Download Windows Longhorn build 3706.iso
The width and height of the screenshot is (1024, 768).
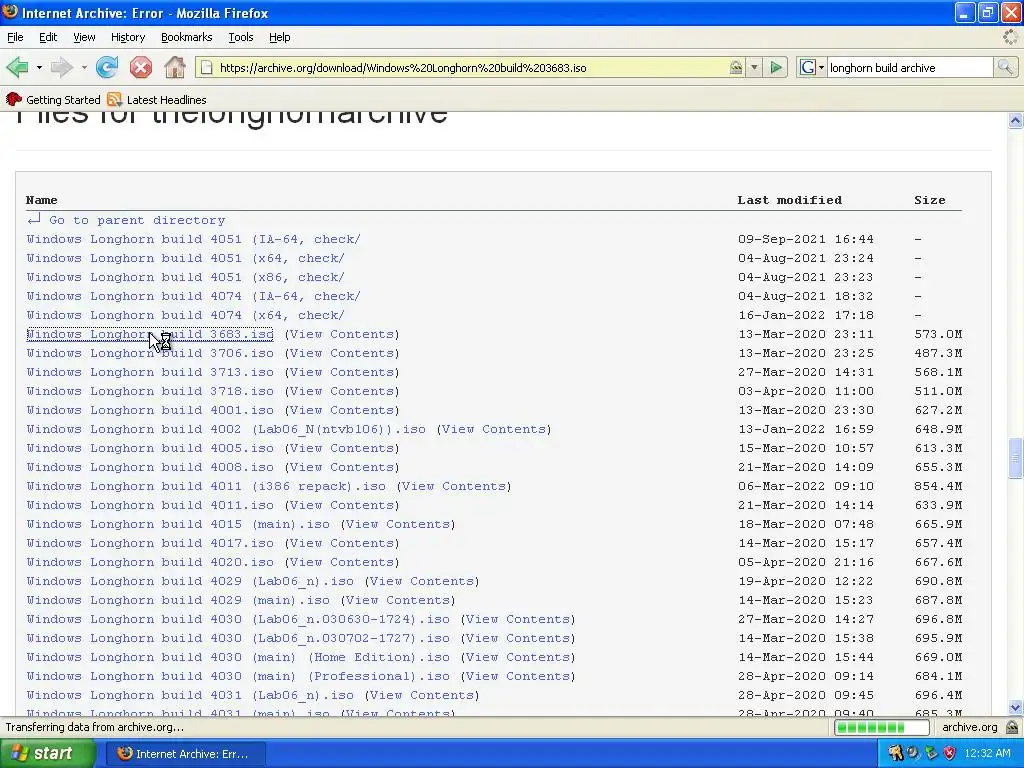150,353
